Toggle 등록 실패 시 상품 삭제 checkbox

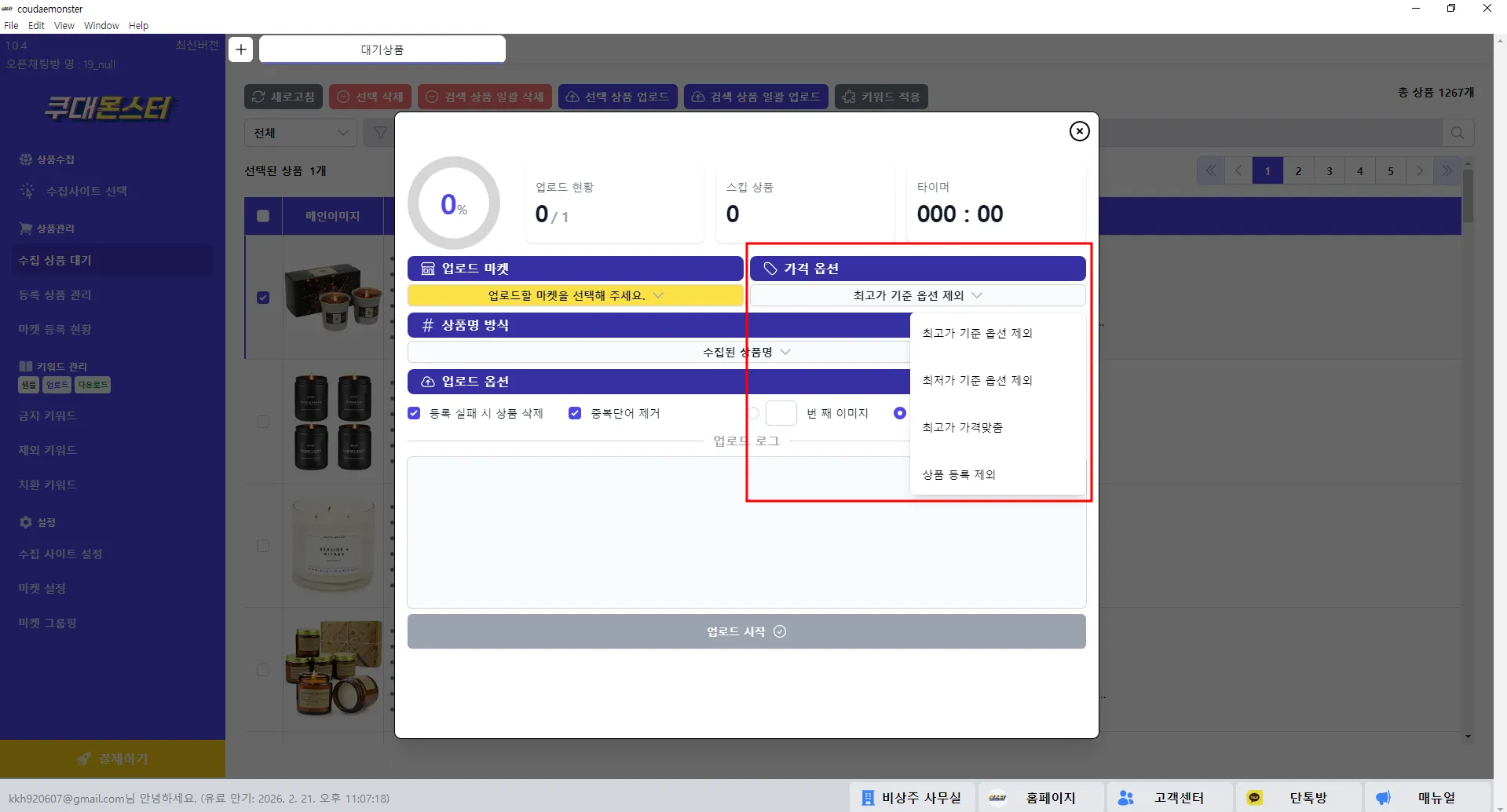pos(414,413)
